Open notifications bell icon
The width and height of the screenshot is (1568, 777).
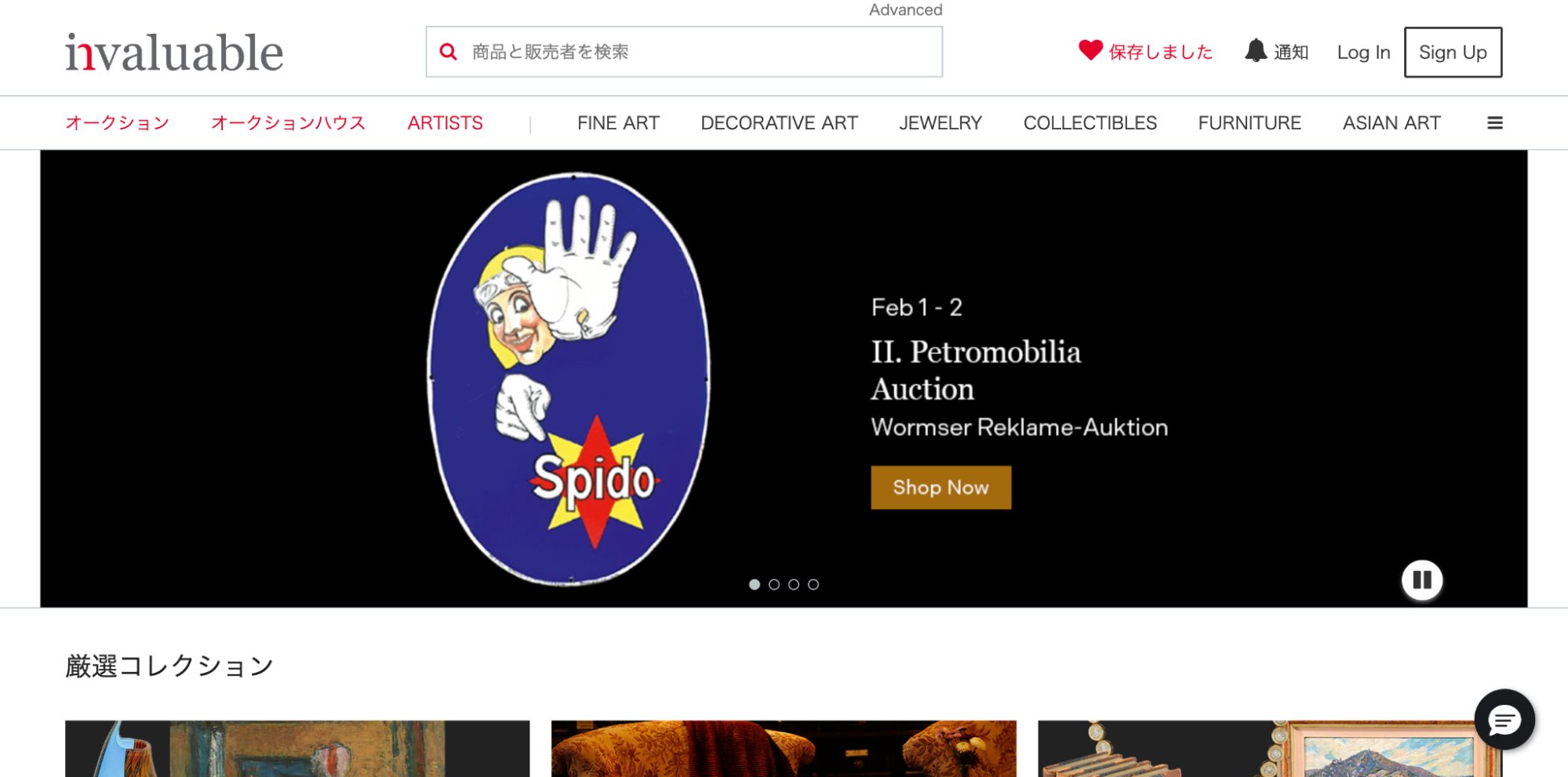[x=1256, y=50]
